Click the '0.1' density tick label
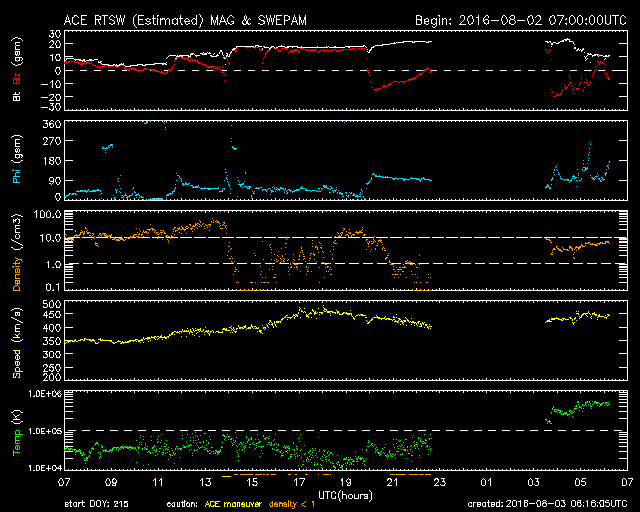The width and height of the screenshot is (640, 512). pos(53,287)
